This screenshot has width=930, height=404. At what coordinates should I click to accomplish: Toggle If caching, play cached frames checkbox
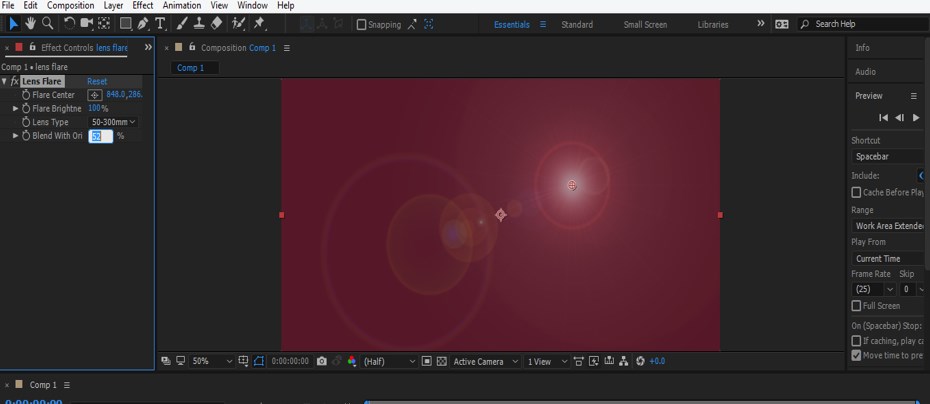pyautogui.click(x=856, y=341)
